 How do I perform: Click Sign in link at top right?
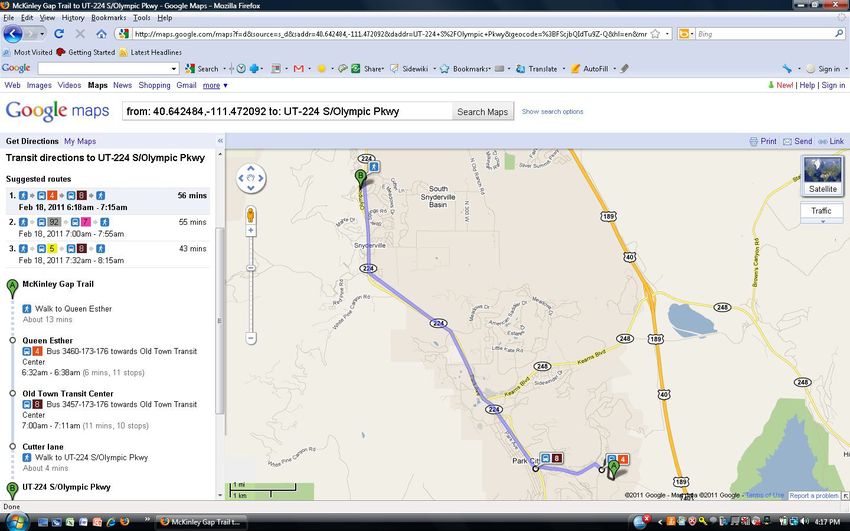[833, 85]
